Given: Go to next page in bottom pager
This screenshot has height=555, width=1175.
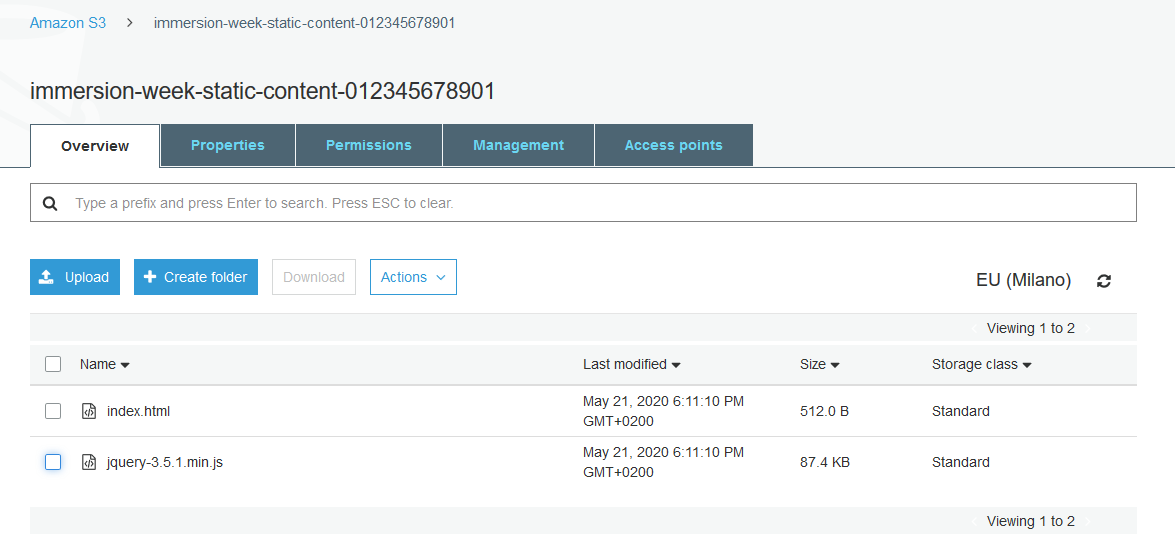Looking at the screenshot, I should coord(1088,521).
